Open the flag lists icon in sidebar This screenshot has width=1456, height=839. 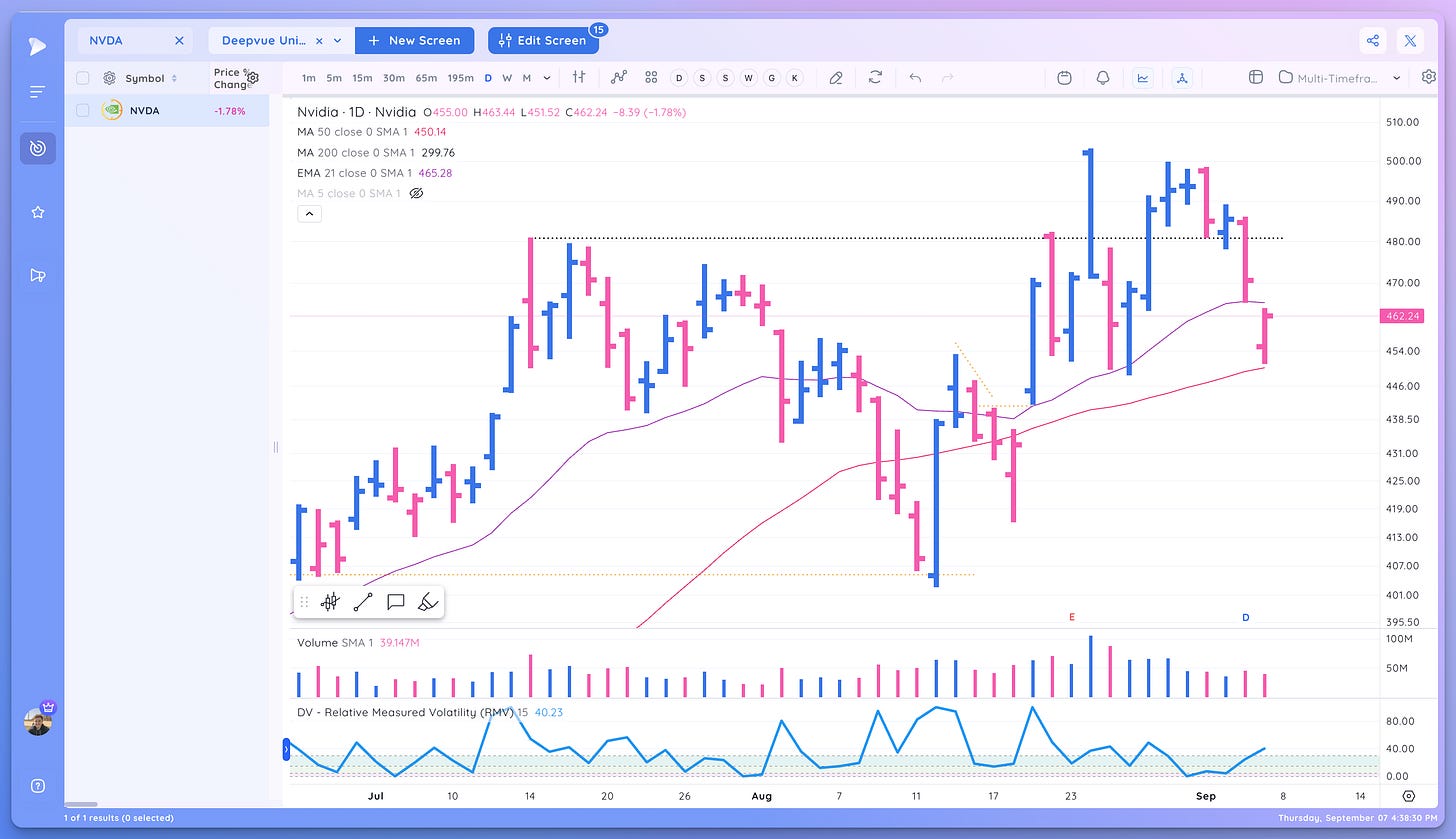tap(37, 275)
